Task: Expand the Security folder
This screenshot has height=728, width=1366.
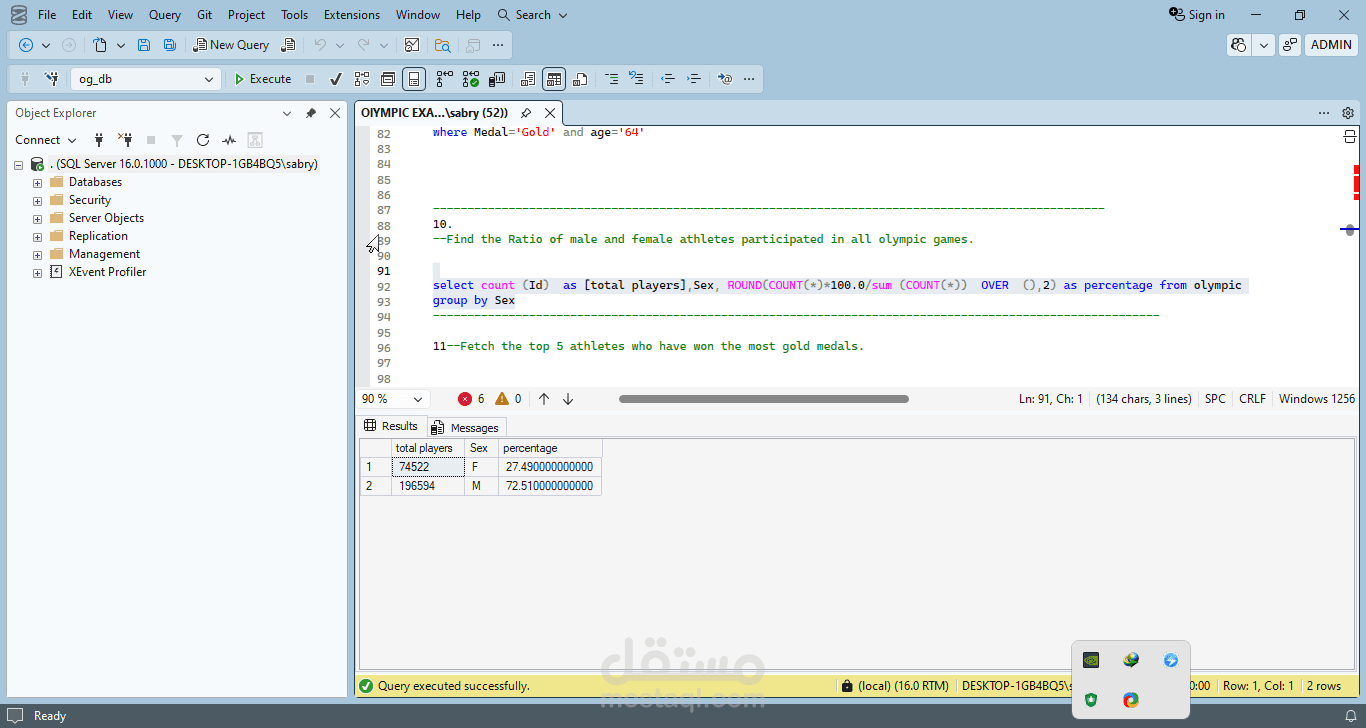Action: (37, 201)
